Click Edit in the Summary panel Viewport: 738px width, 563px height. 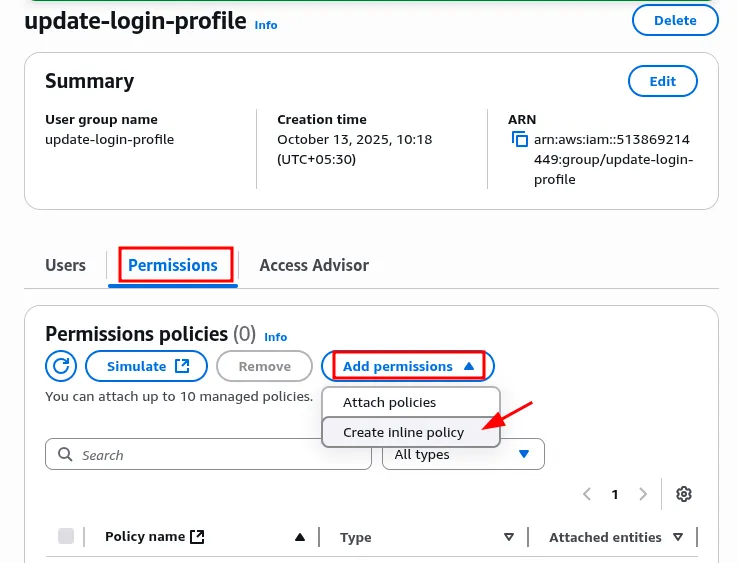point(662,81)
